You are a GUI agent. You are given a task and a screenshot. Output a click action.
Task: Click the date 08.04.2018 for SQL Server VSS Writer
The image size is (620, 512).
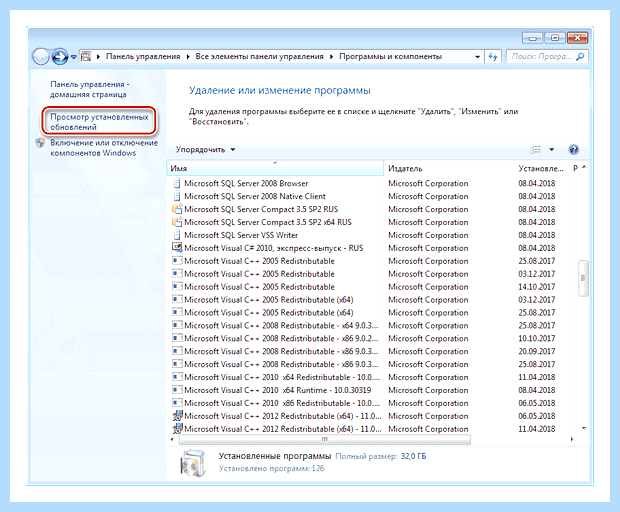[x=537, y=235]
